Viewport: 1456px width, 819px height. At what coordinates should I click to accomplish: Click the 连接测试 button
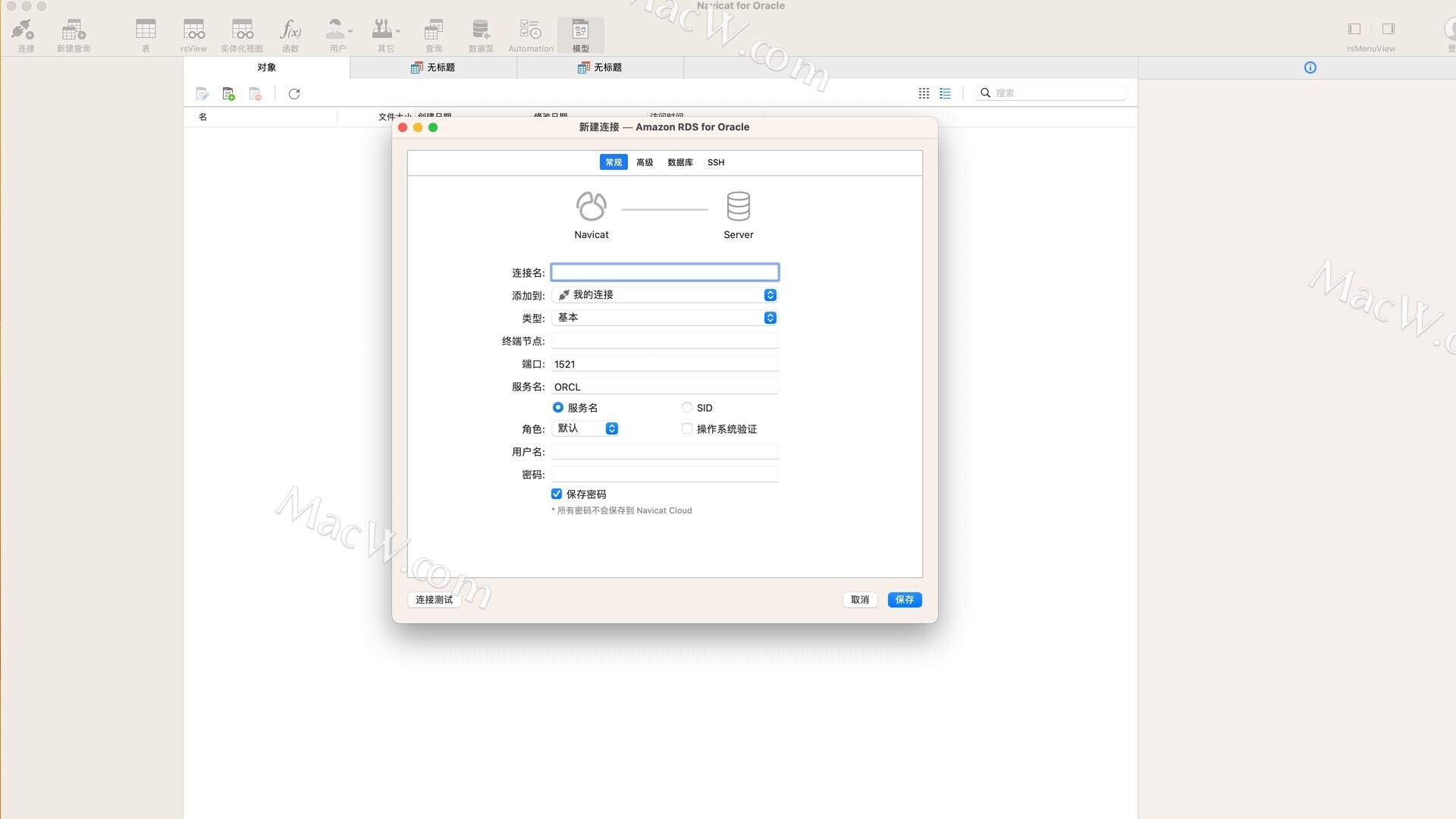(434, 600)
